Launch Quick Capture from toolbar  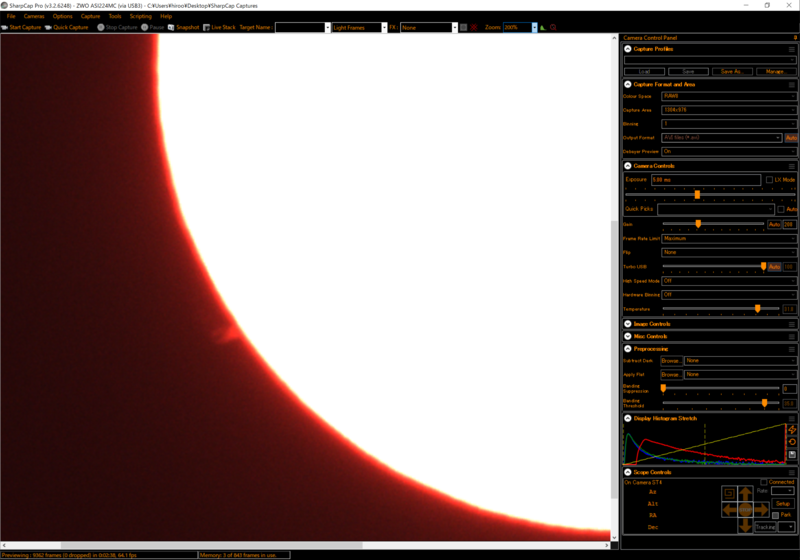click(67, 28)
